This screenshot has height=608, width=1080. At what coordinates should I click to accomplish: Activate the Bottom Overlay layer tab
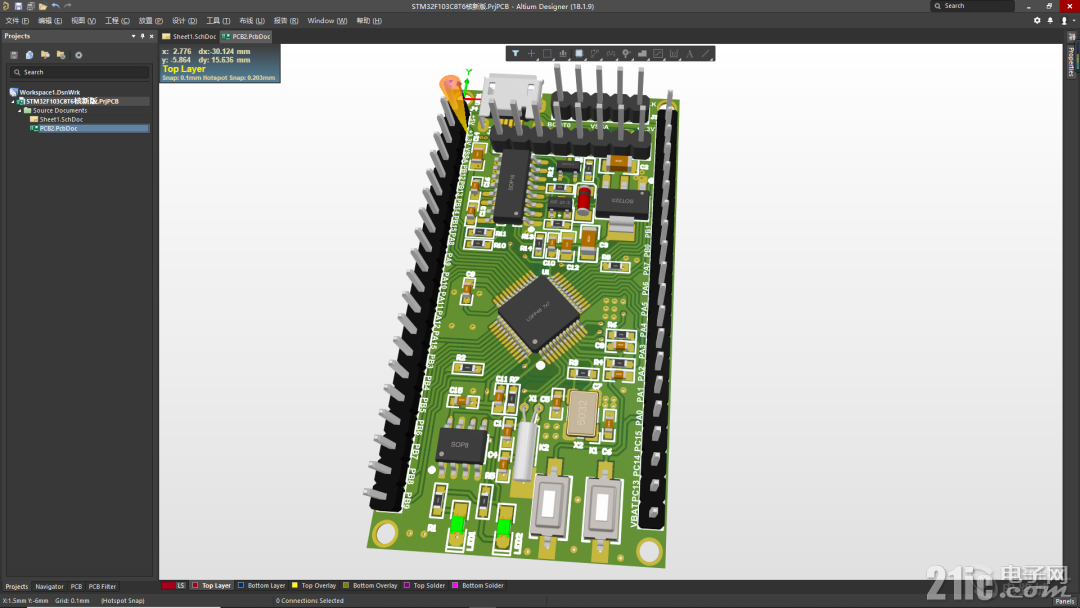371,585
